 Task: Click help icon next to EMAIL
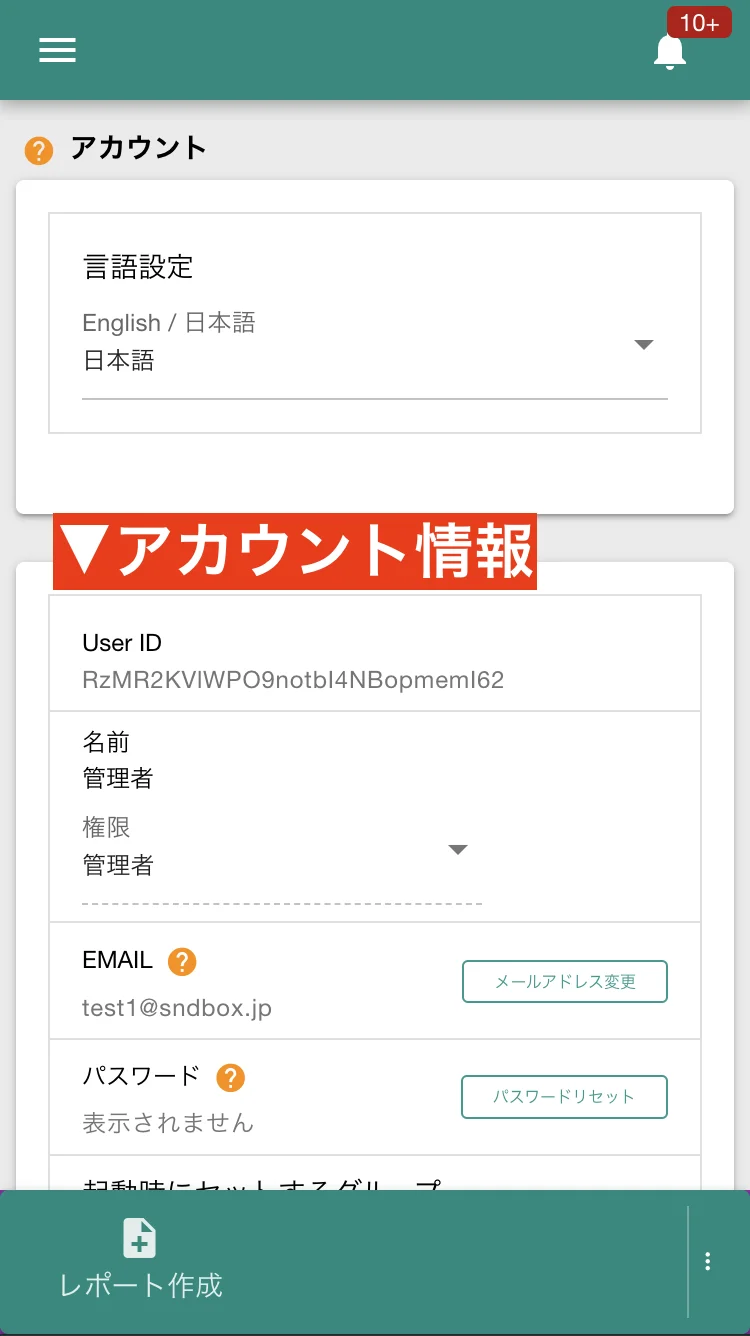[182, 962]
